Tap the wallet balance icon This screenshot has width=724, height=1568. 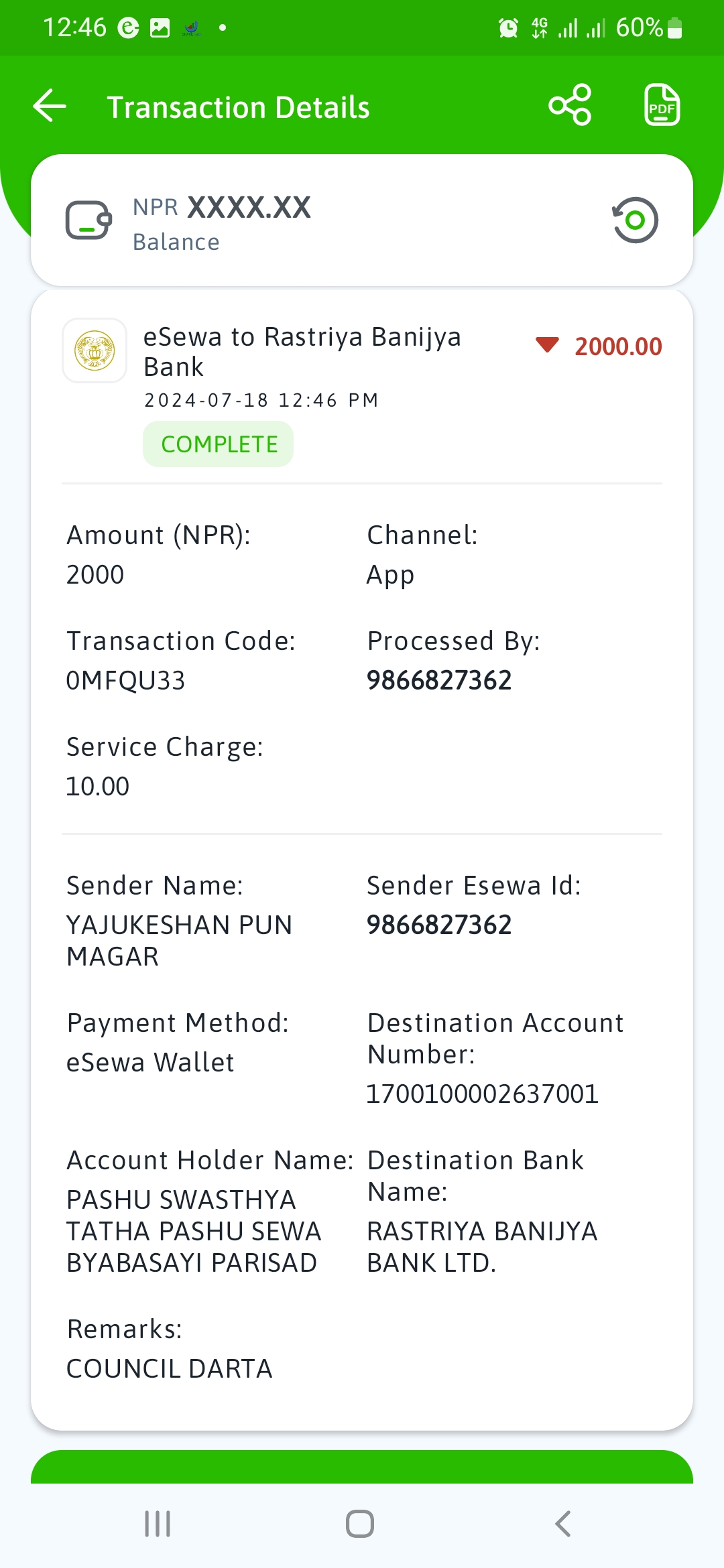(88, 220)
